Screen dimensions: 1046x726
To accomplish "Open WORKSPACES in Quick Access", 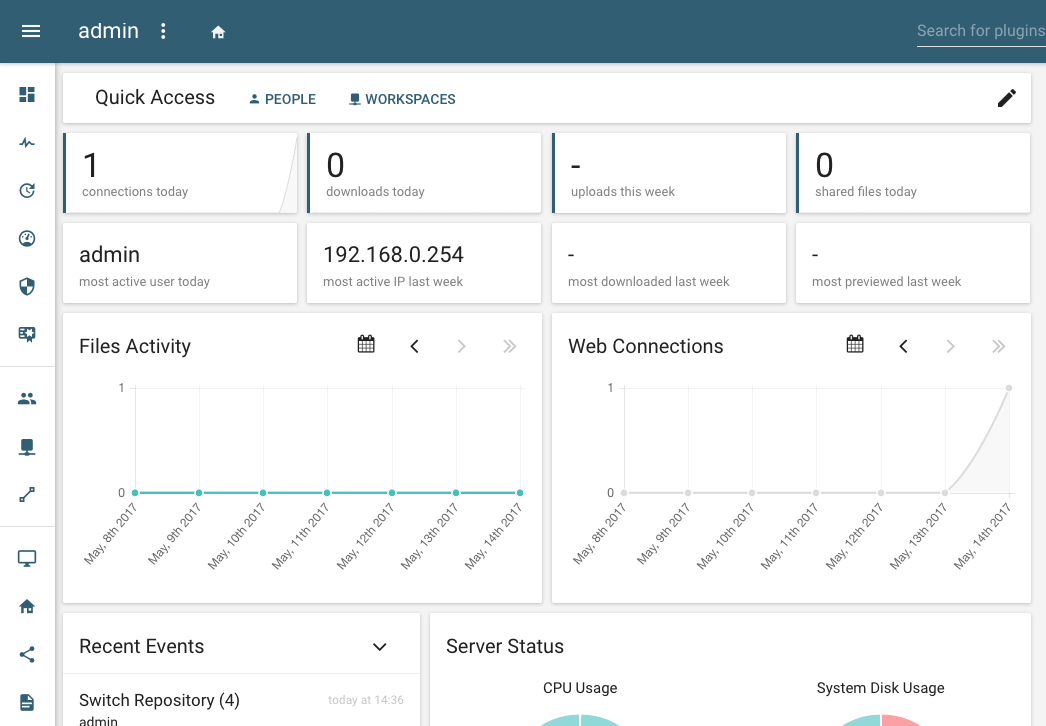I will click(402, 99).
